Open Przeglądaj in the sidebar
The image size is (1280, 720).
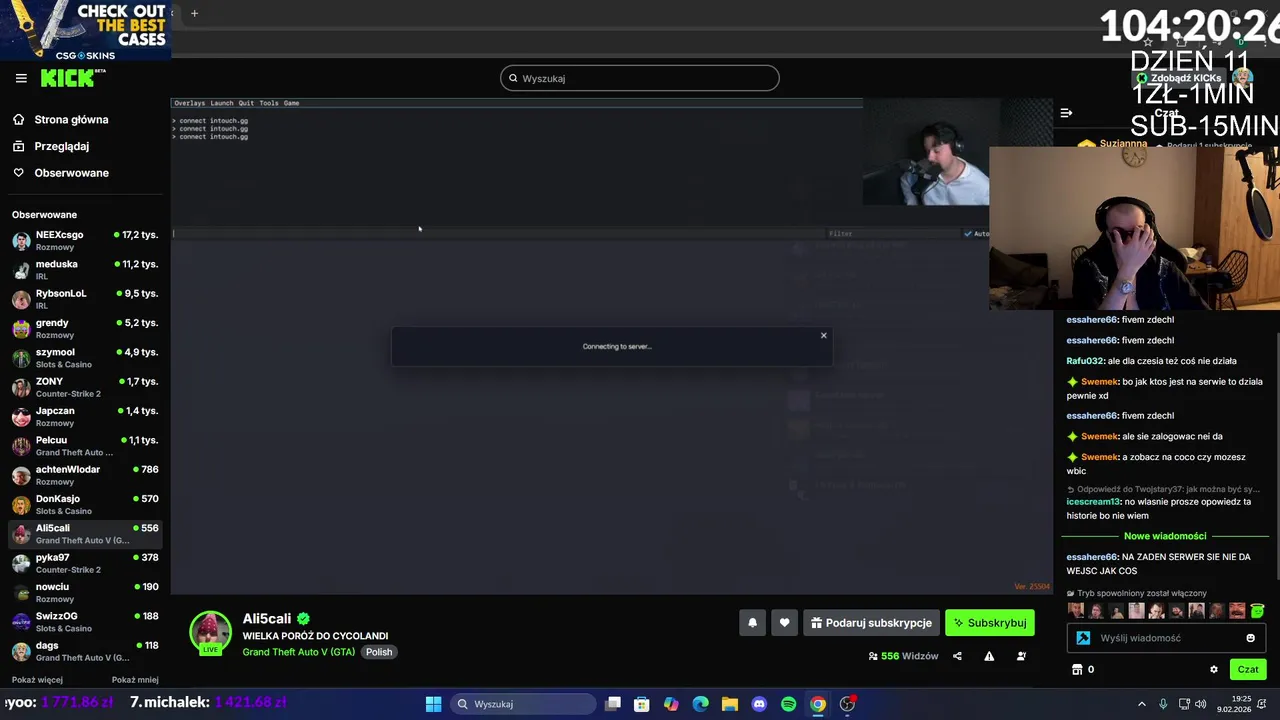(62, 146)
